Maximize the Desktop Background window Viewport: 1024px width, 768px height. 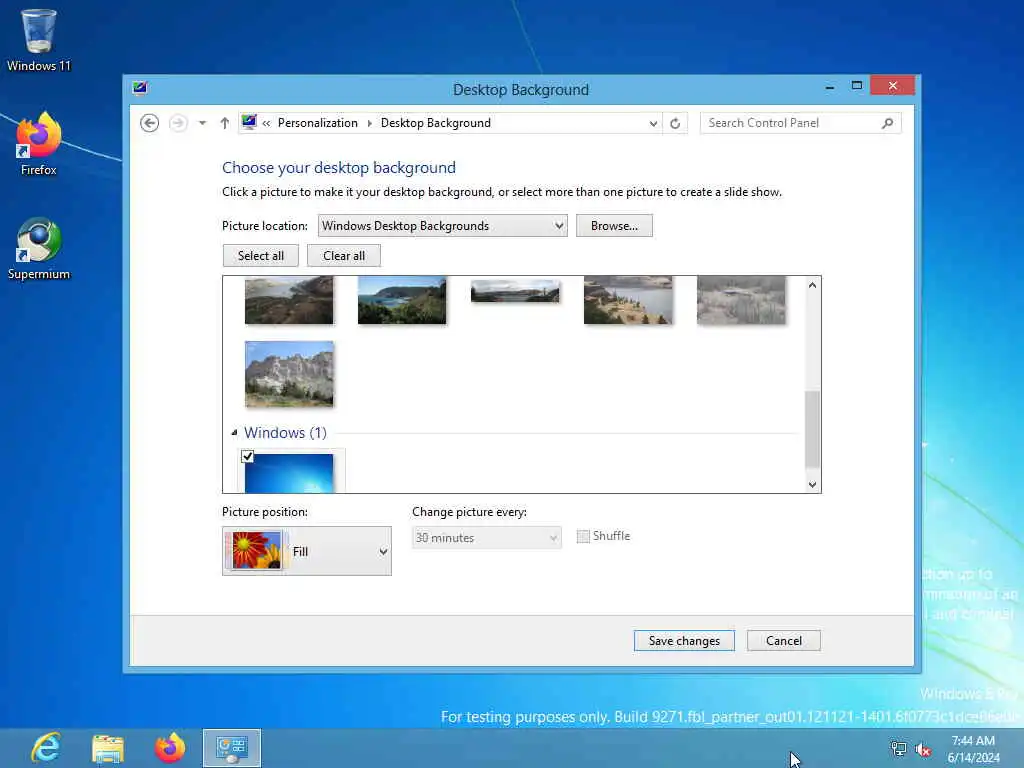pos(857,86)
